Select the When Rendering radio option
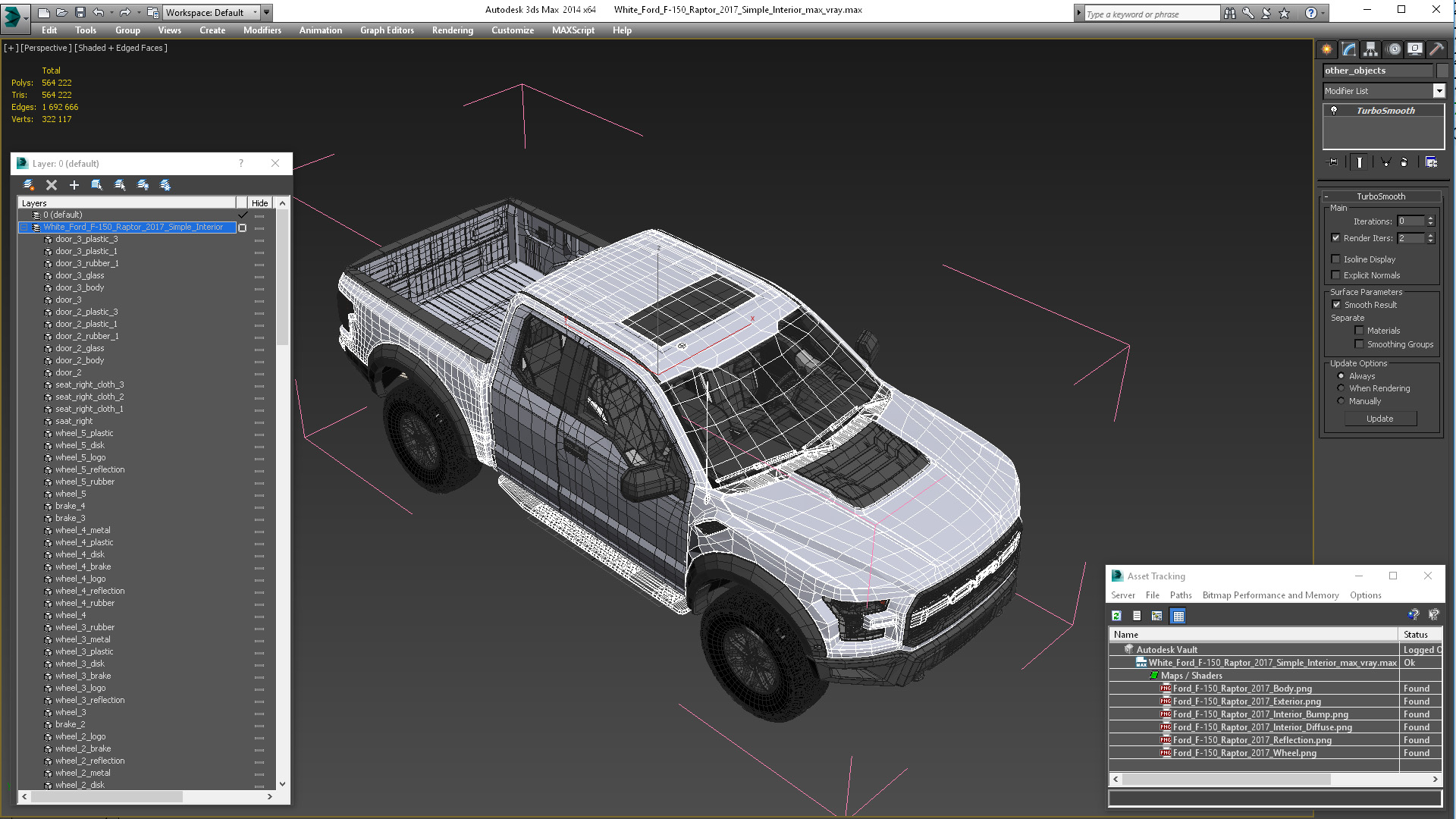1456x819 pixels. point(1341,388)
